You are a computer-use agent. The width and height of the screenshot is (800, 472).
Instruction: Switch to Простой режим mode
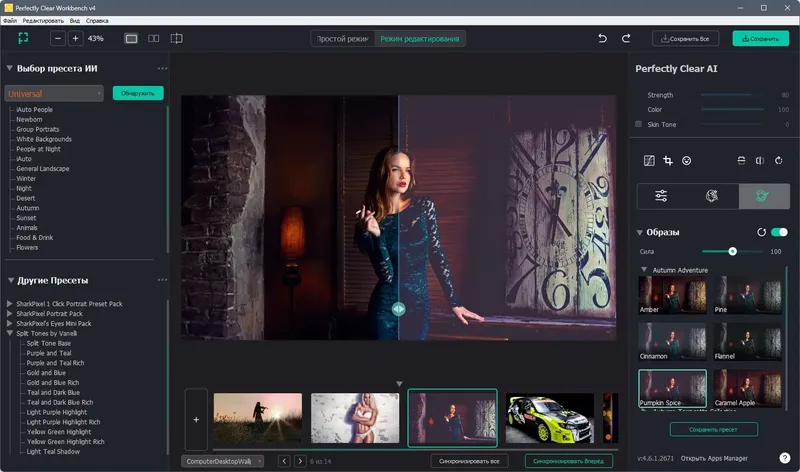tap(343, 39)
